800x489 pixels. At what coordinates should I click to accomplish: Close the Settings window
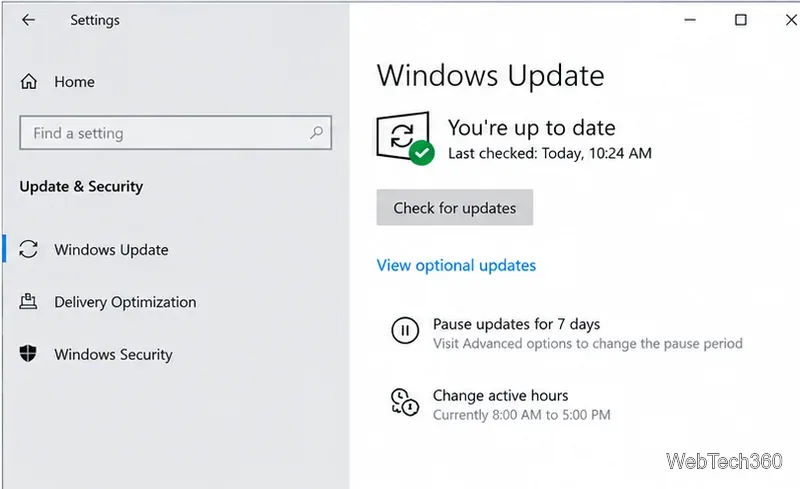pos(791,20)
